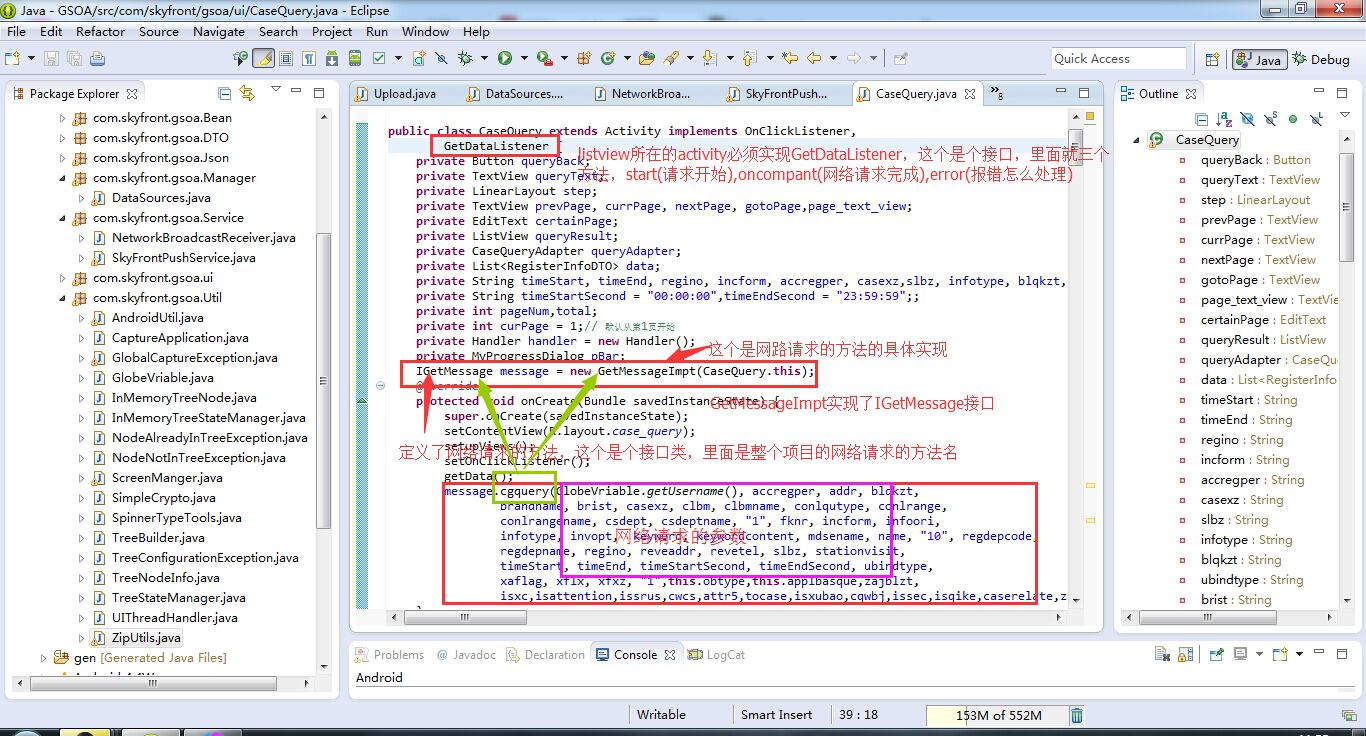The image size is (1366, 736).
Task: Click the Back navigation arrow icon
Action: tap(814, 58)
